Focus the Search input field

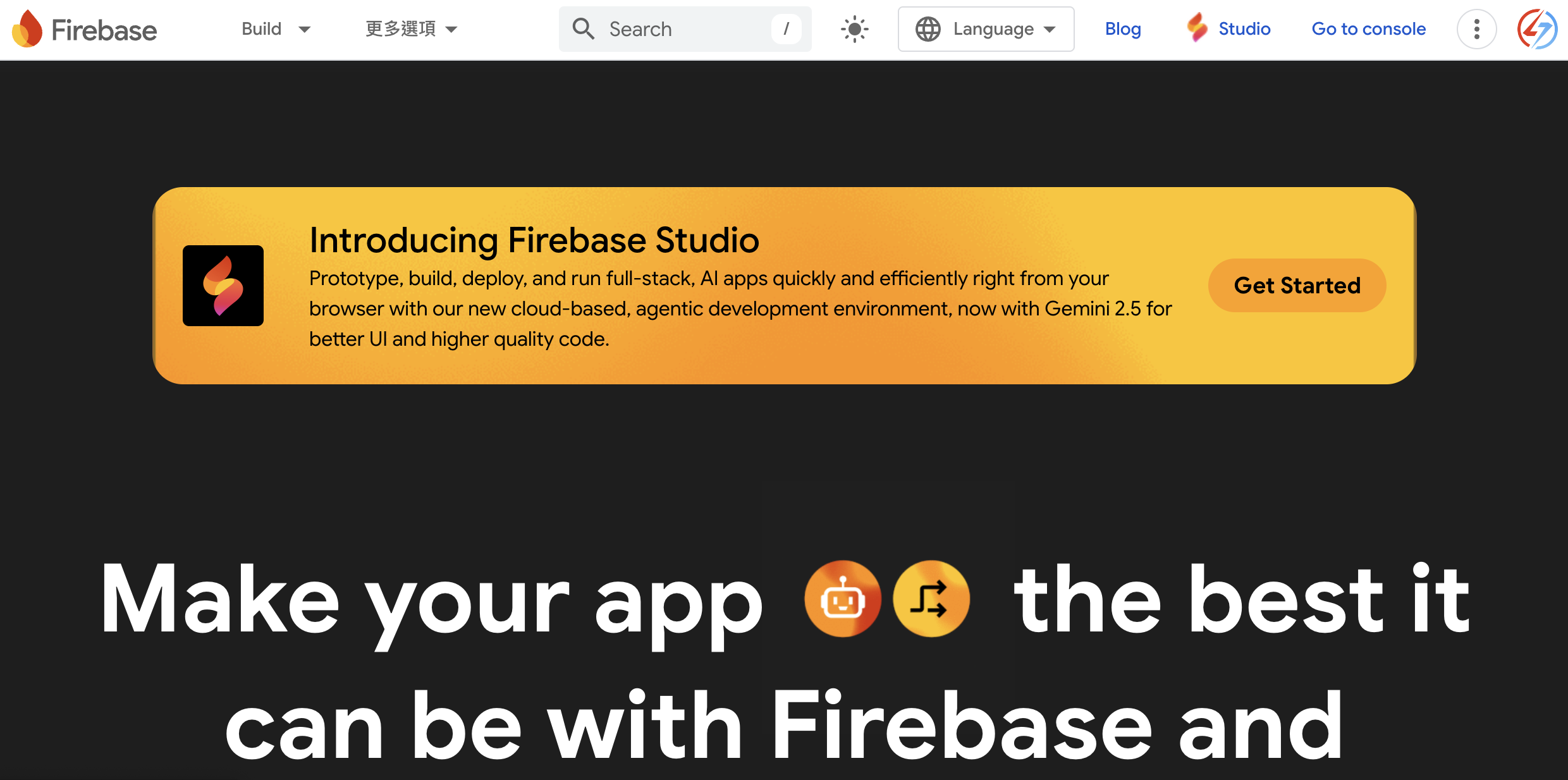685,29
